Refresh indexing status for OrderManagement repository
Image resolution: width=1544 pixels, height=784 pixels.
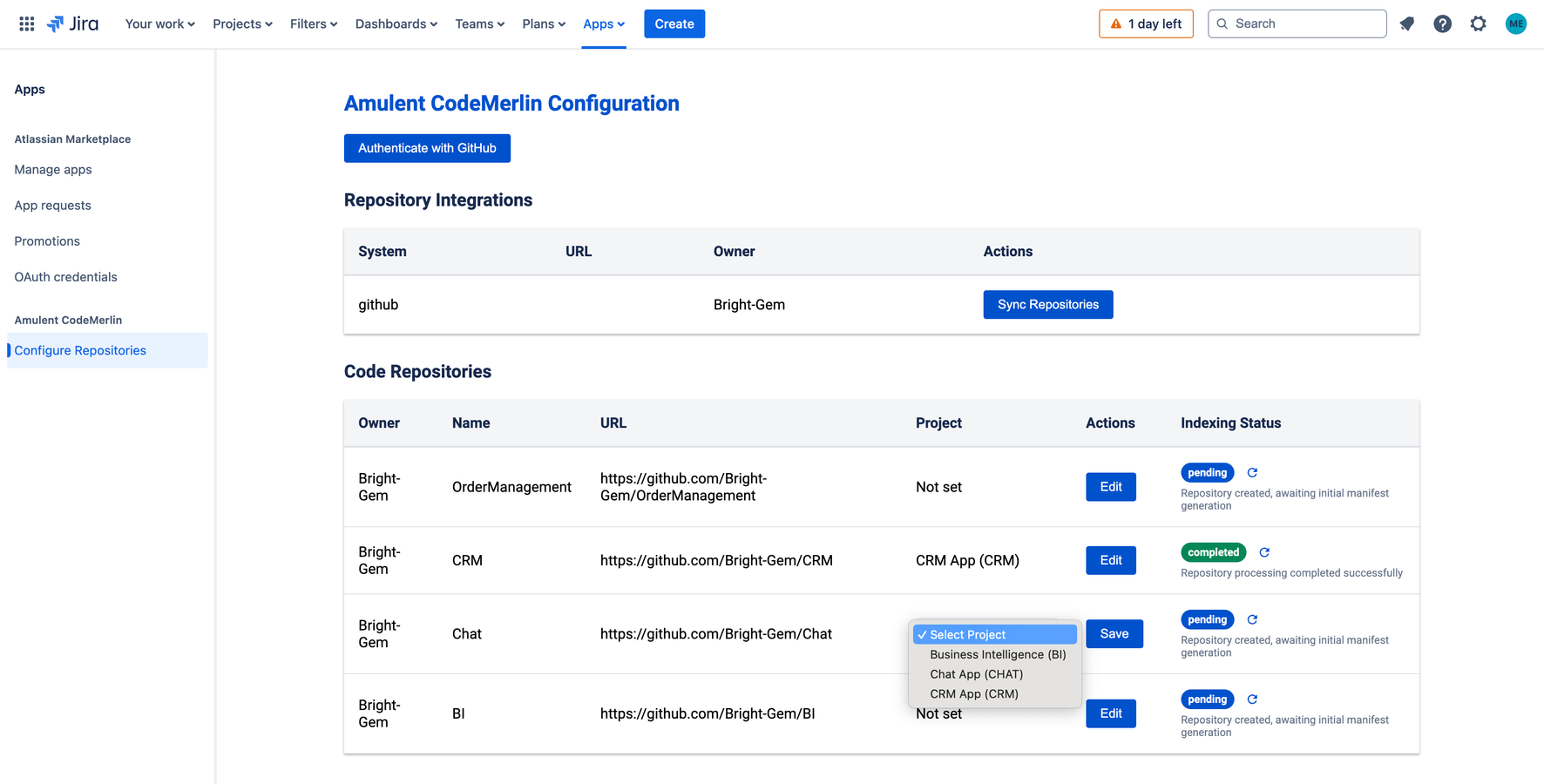[x=1252, y=473]
